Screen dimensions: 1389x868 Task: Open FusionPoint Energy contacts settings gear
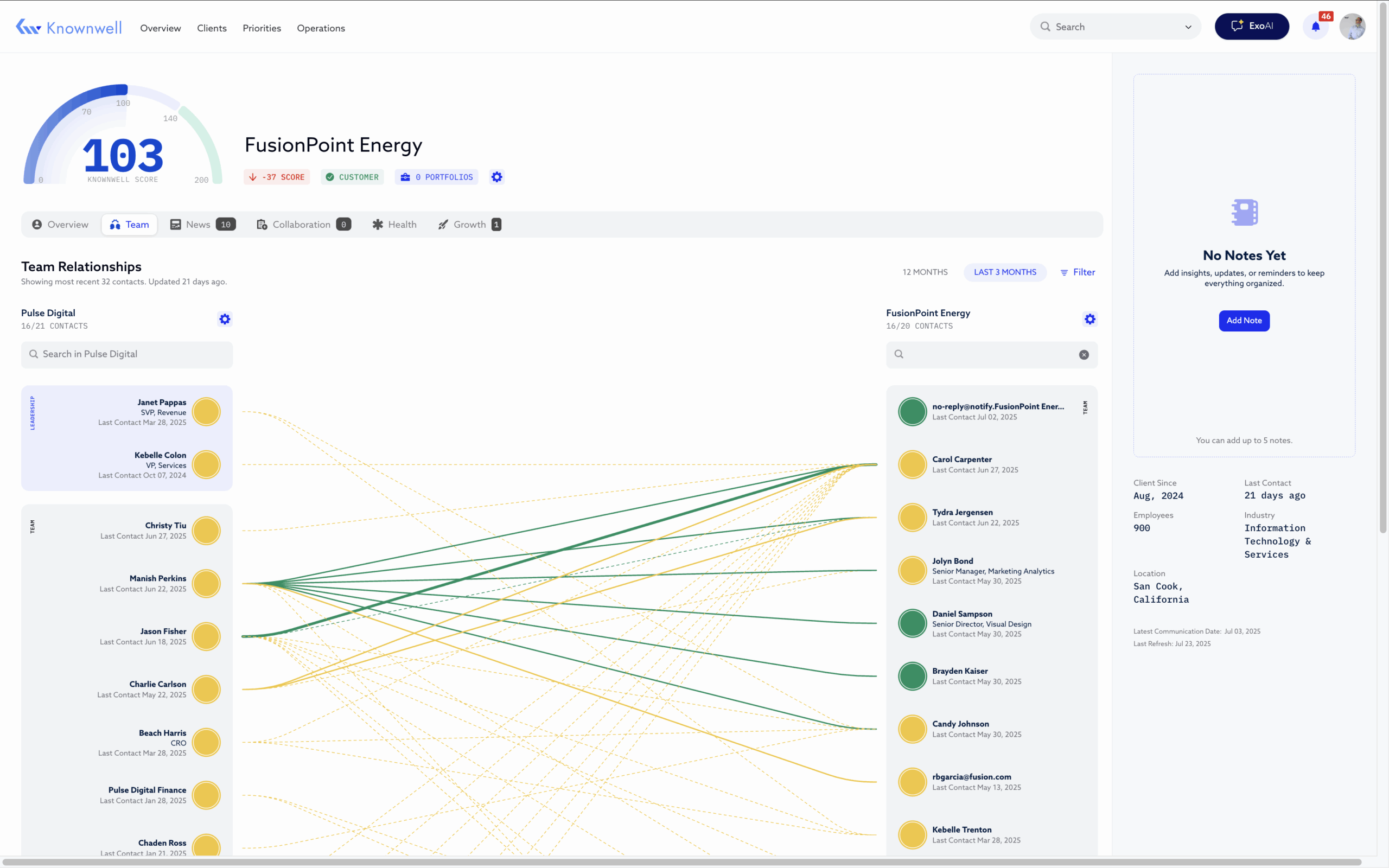click(x=1090, y=319)
